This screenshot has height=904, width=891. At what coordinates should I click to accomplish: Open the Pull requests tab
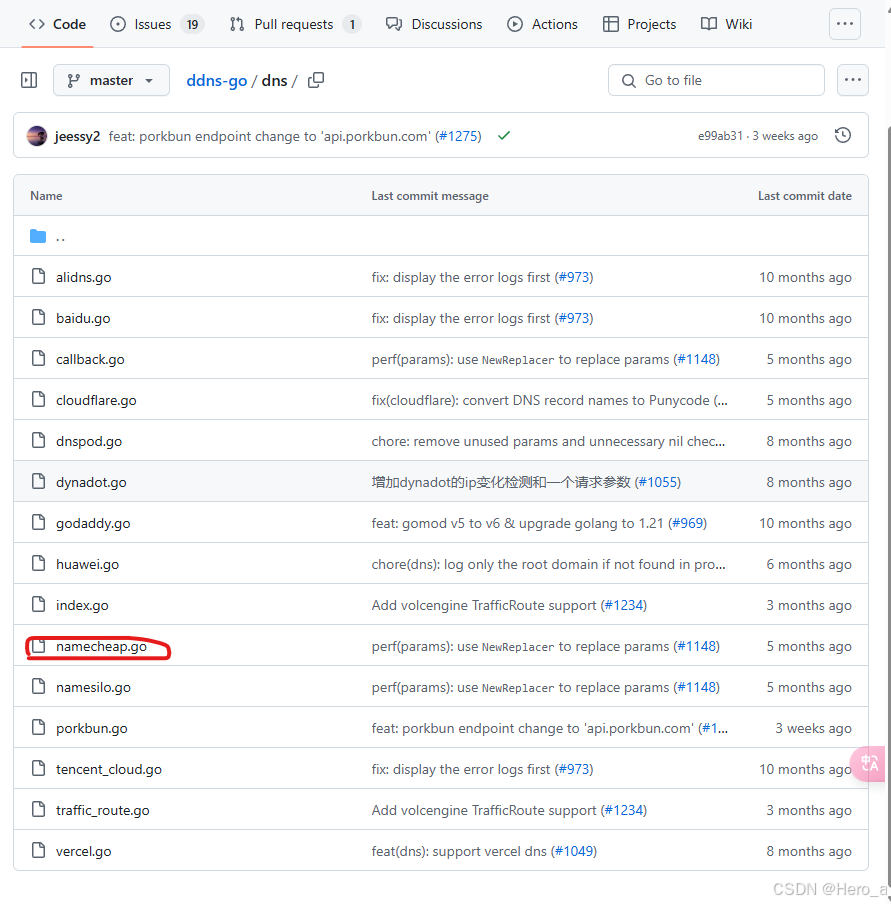click(x=294, y=24)
